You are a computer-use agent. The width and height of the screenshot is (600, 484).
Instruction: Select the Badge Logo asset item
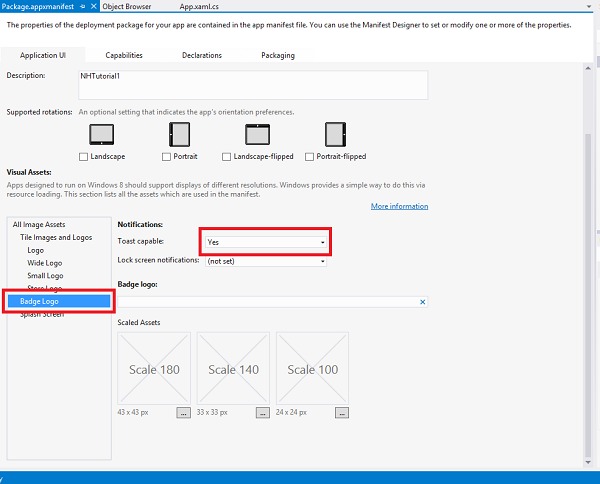pyautogui.click(x=59, y=301)
